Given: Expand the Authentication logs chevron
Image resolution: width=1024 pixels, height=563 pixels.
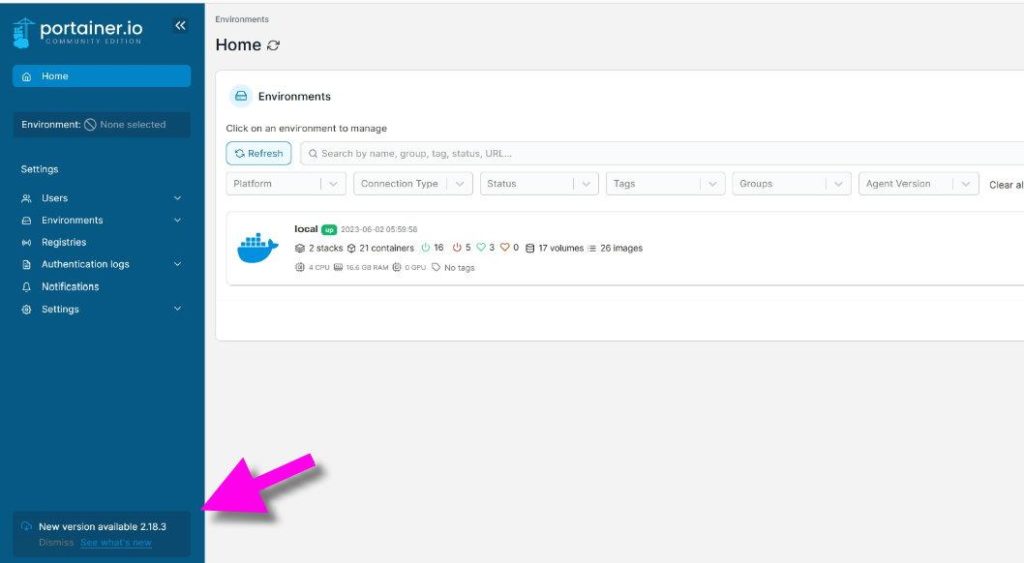Looking at the screenshot, I should pyautogui.click(x=177, y=264).
